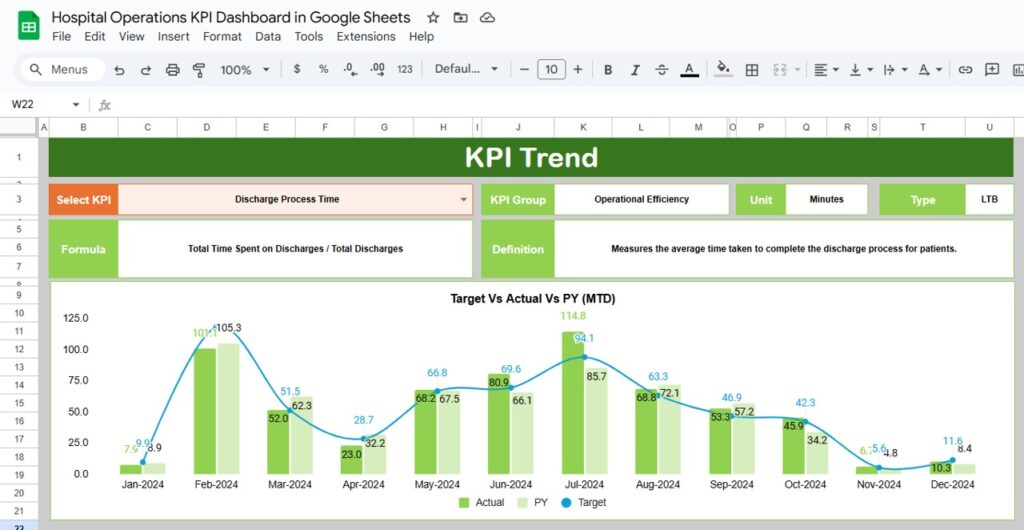Open the Default font dropdown
Viewport: 1024px width, 530px height.
(x=466, y=69)
